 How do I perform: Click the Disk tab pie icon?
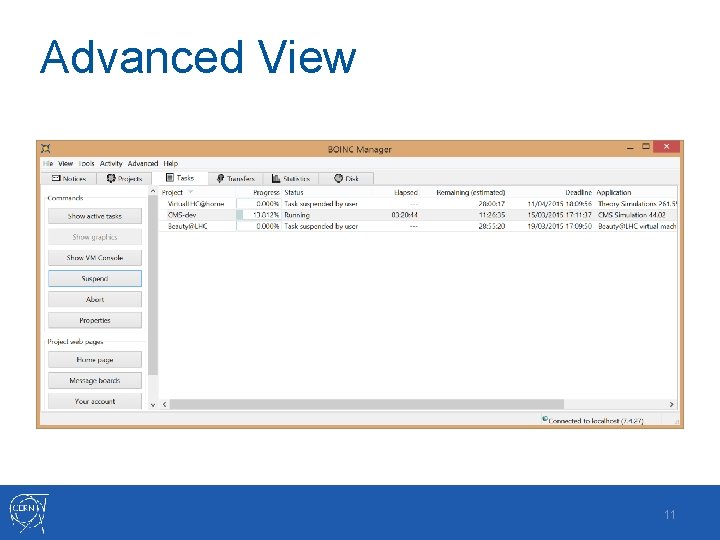(x=338, y=178)
